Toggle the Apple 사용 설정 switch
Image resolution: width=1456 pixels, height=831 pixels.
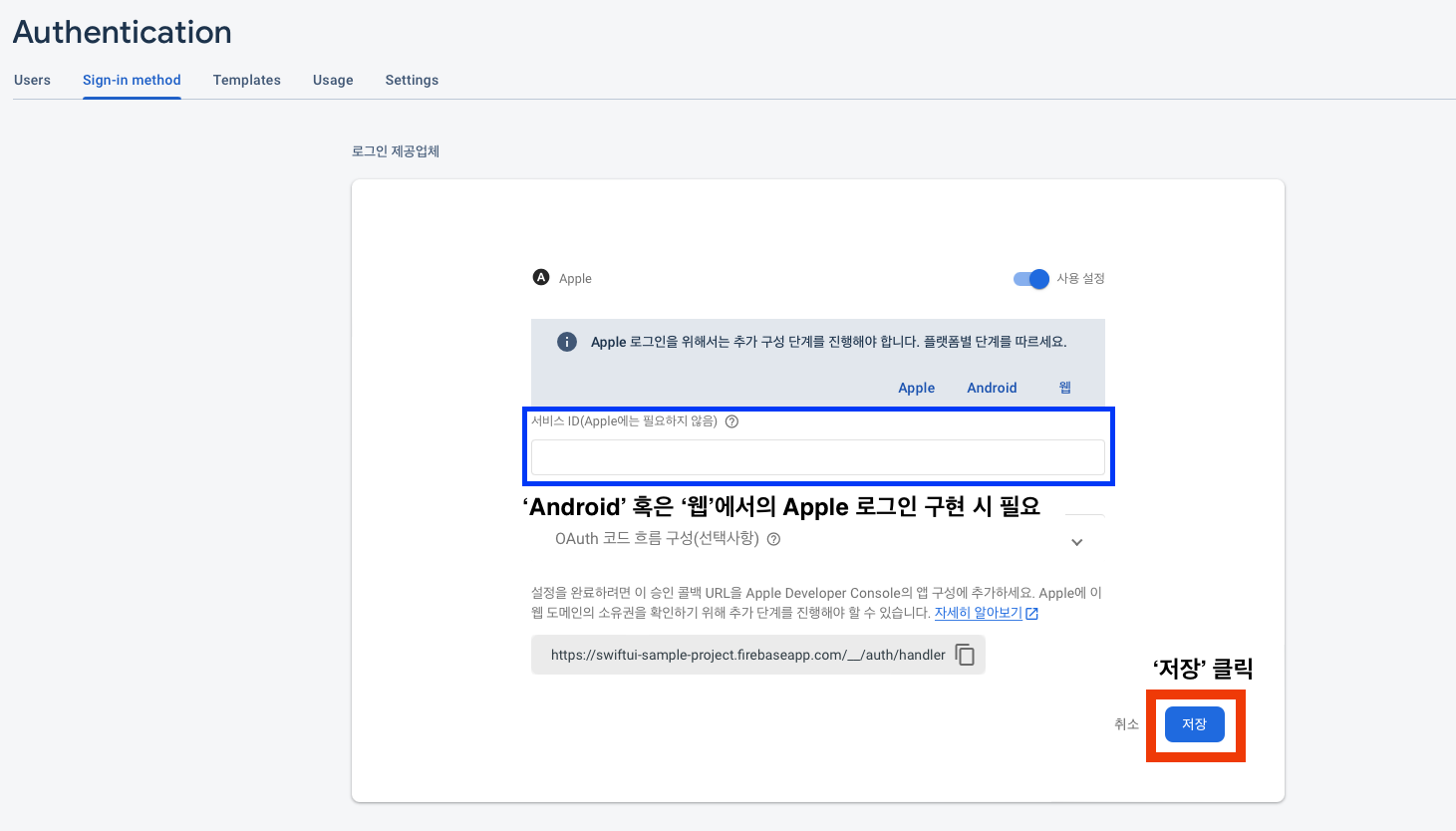pos(1031,279)
